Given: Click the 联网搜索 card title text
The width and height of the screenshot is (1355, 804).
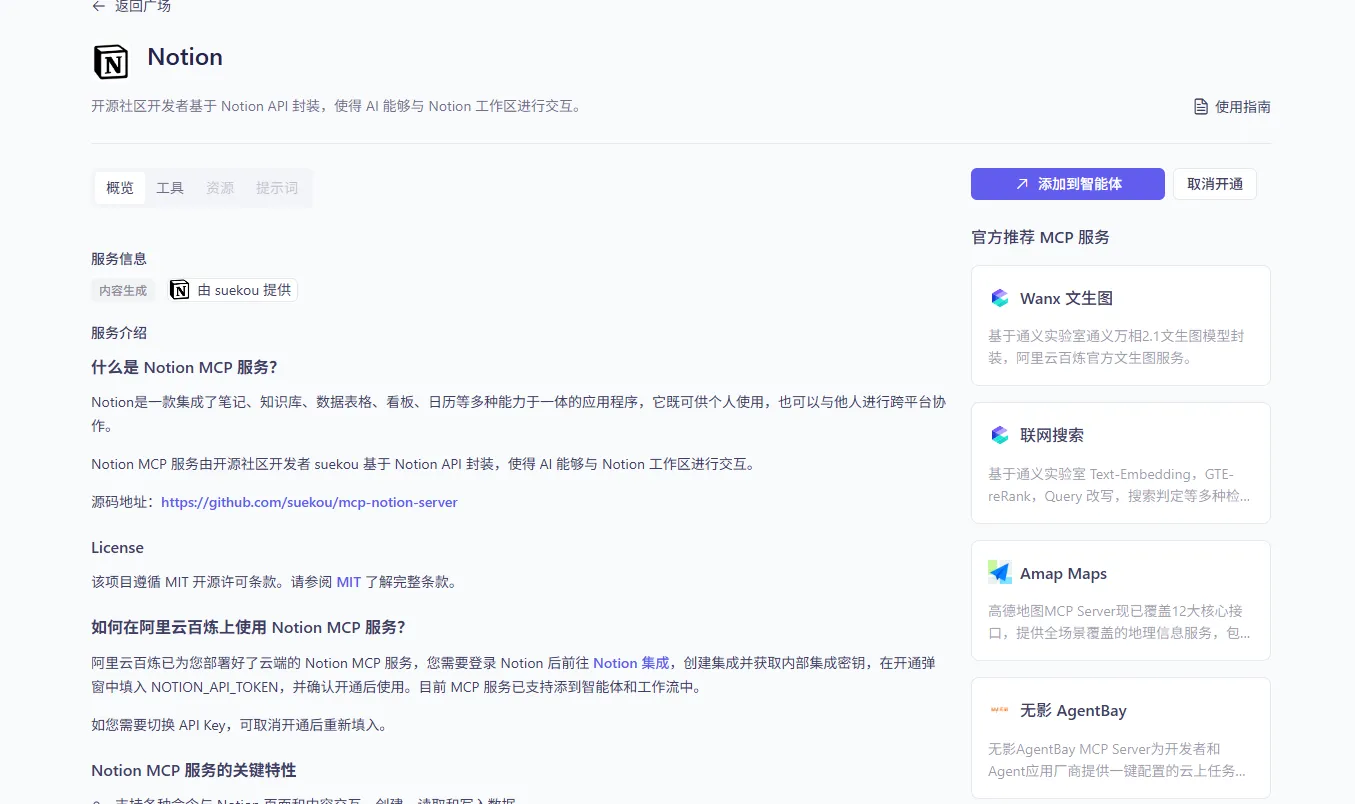Looking at the screenshot, I should point(1052,435).
